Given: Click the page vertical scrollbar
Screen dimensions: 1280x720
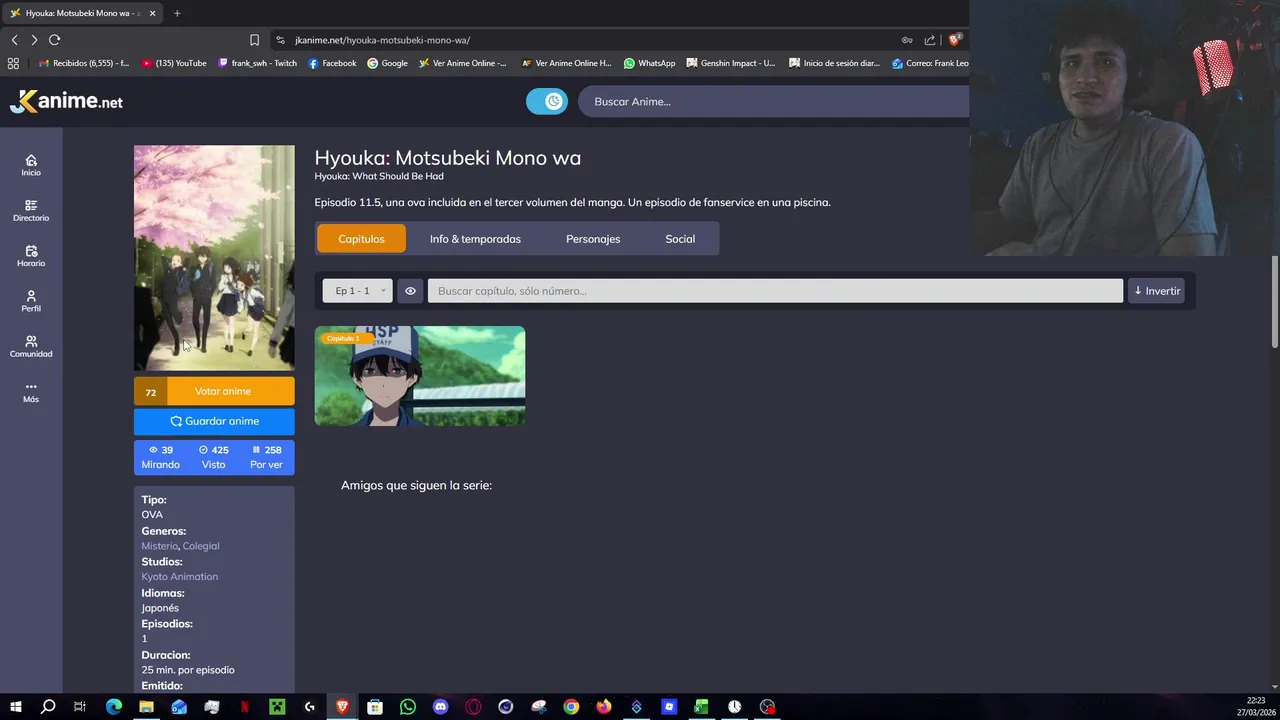Looking at the screenshot, I should (1274, 302).
